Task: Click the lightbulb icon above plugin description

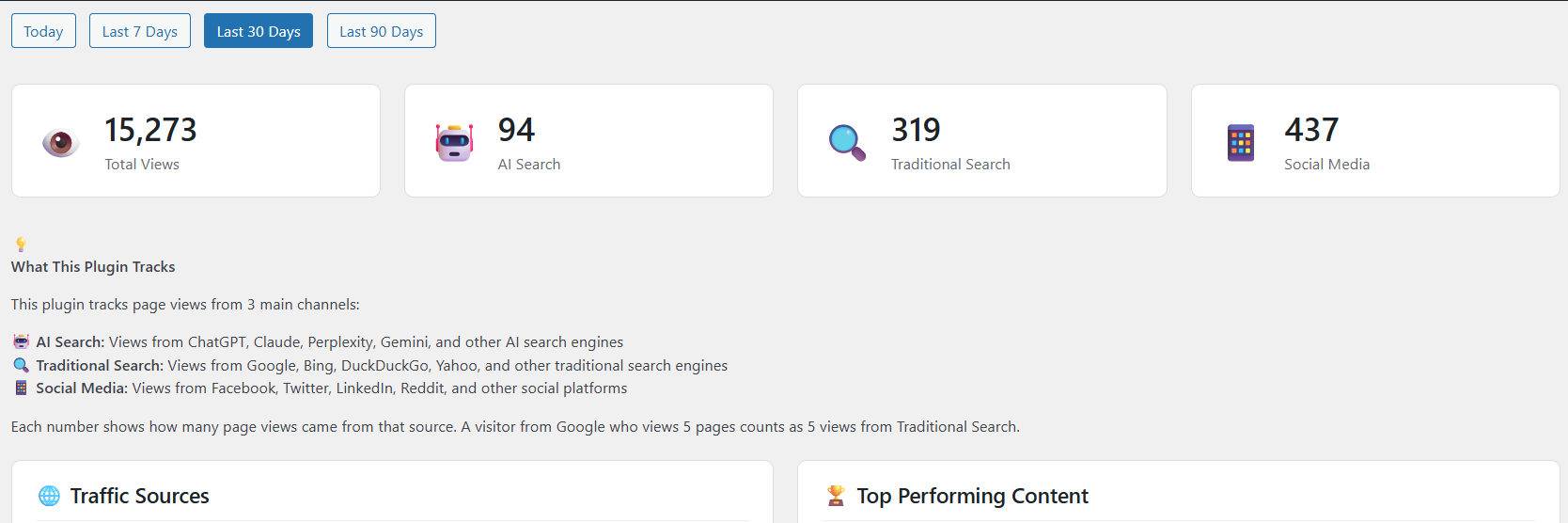Action: pyautogui.click(x=21, y=245)
